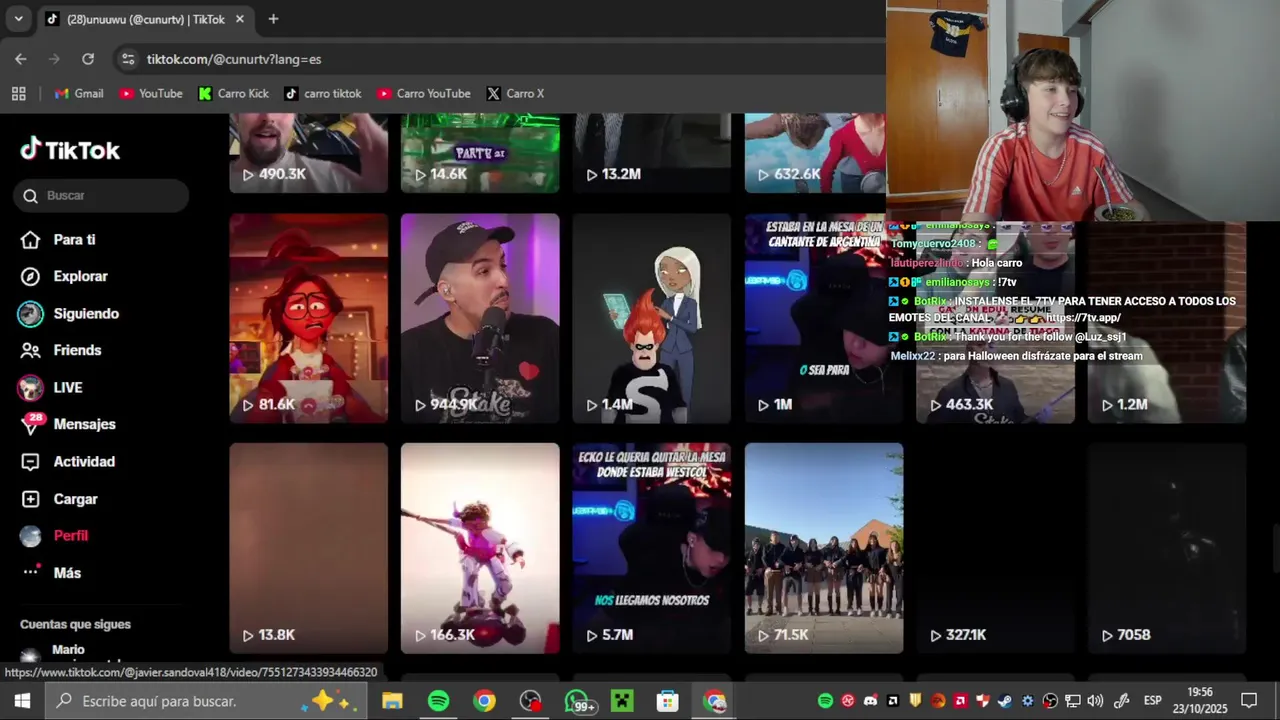Open the video with 71.5K views

(824, 548)
